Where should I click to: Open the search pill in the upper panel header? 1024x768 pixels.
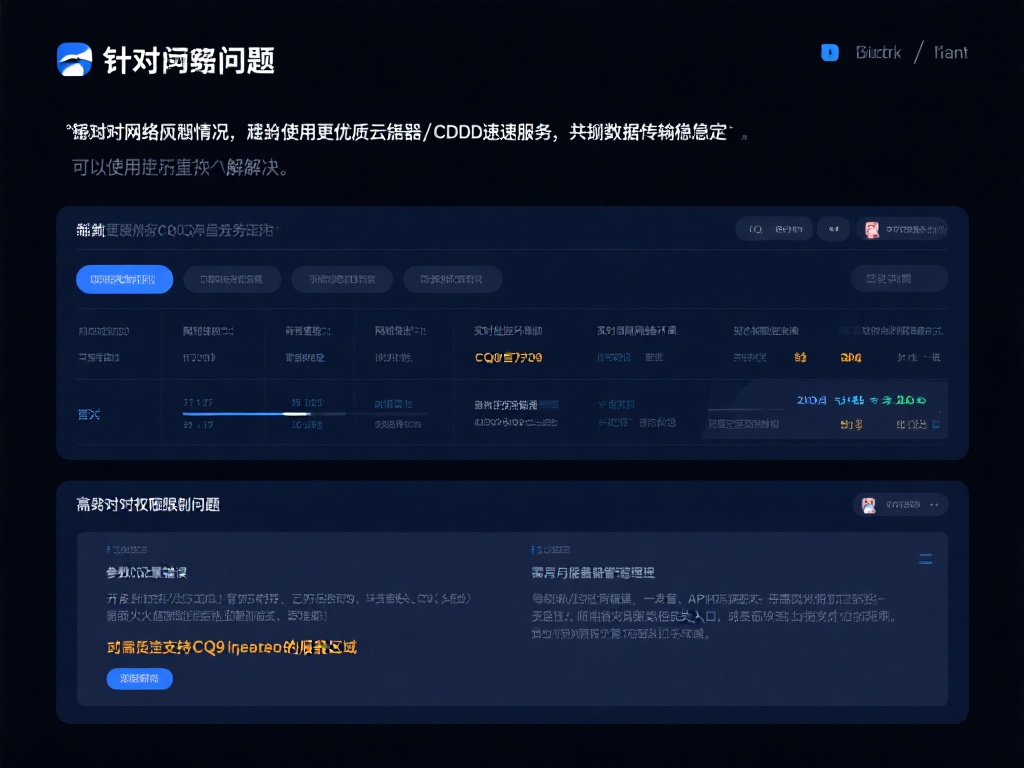point(774,230)
